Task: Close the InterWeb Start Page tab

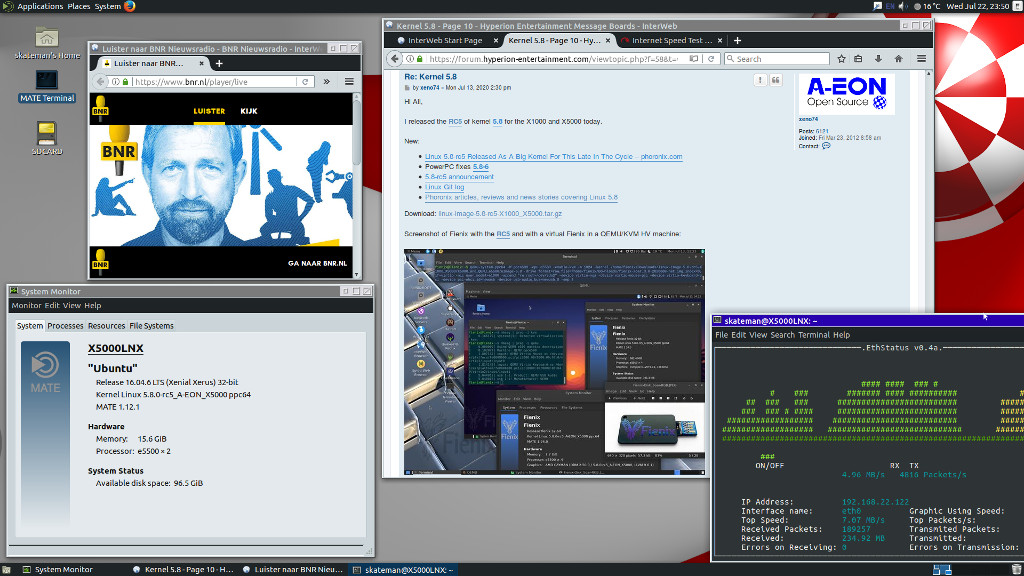Action: tap(496, 40)
